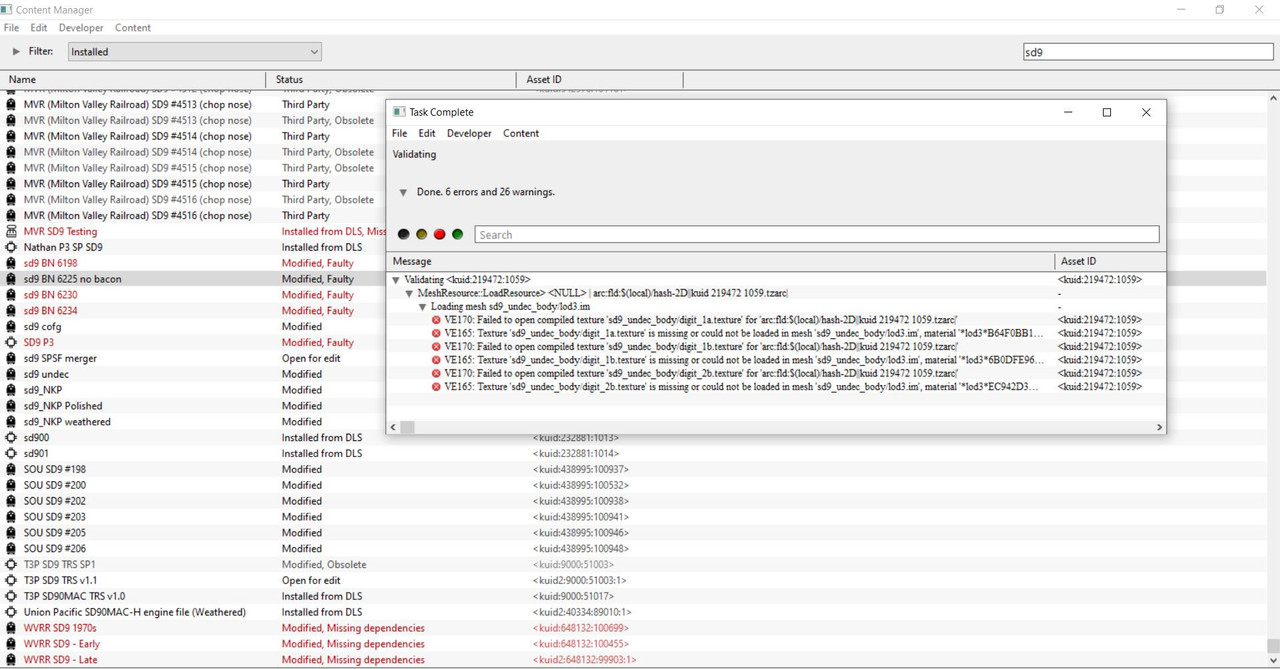1280x669 pixels.
Task: Click the right scroll arrow in Task Complete
Action: pyautogui.click(x=1159, y=427)
